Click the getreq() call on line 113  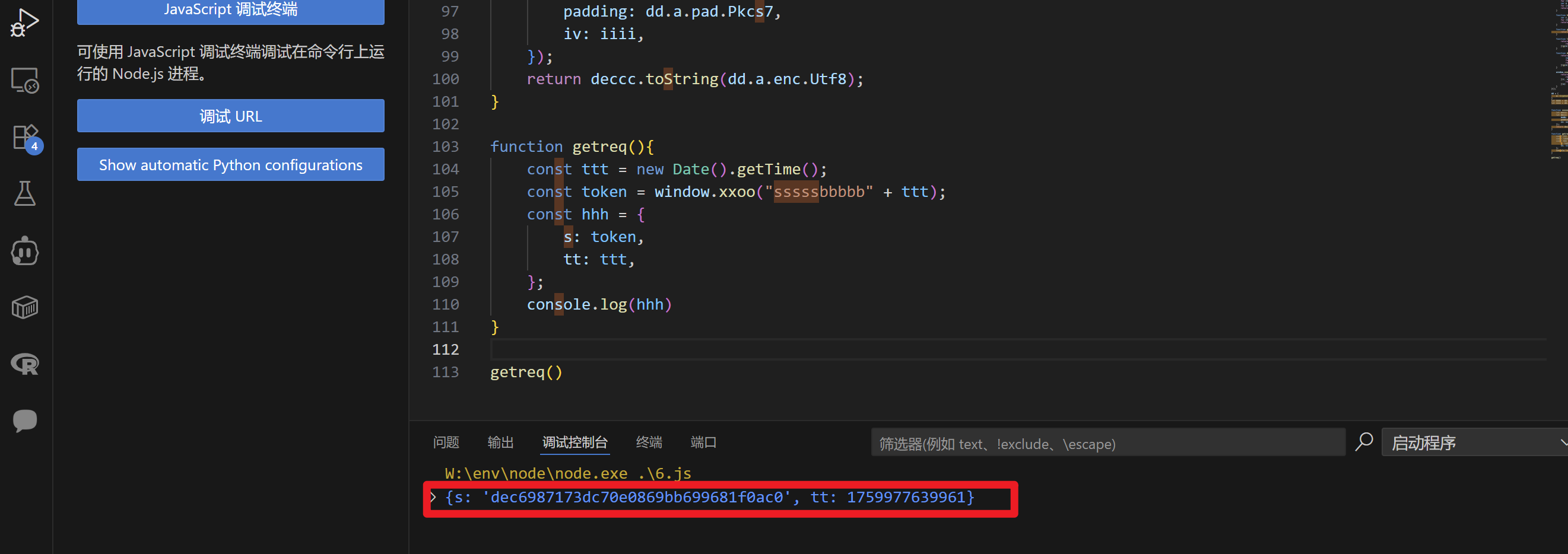point(526,371)
